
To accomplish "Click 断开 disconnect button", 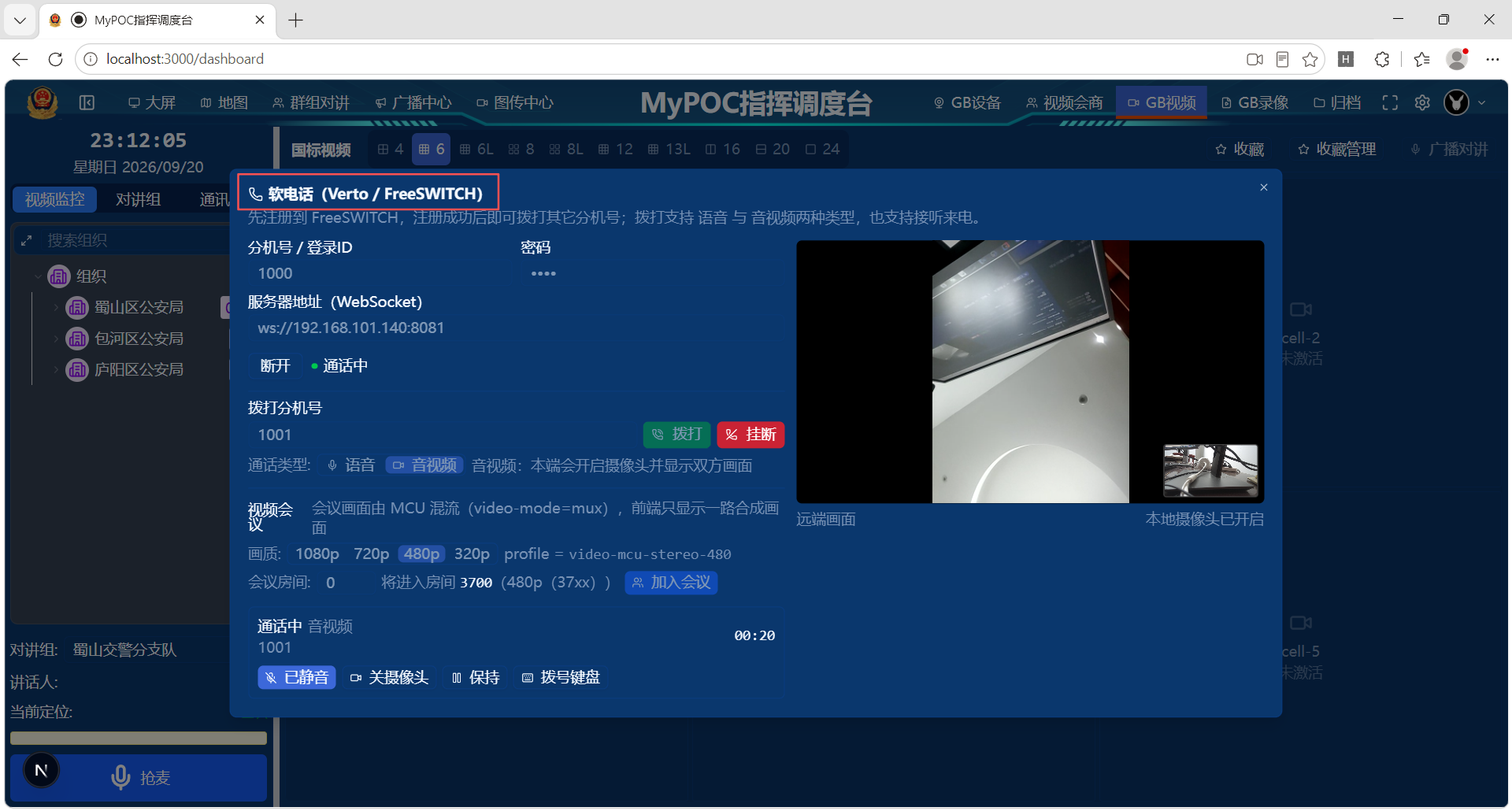I will tap(276, 366).
